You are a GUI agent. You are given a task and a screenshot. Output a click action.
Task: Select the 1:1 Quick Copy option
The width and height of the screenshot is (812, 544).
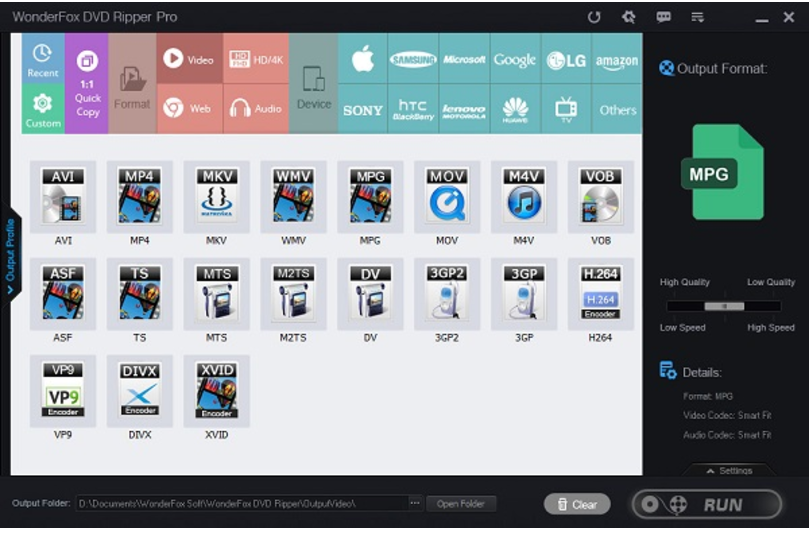pos(87,83)
